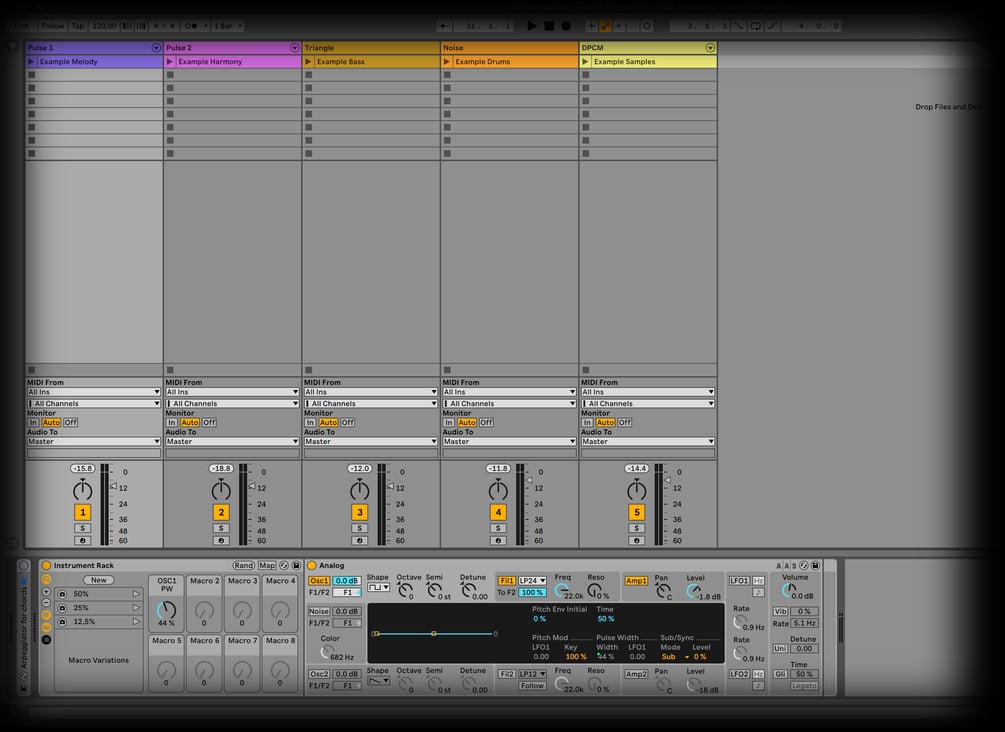Toggle the Instrument Rack device on/off
1005x732 pixels.
tap(46, 565)
